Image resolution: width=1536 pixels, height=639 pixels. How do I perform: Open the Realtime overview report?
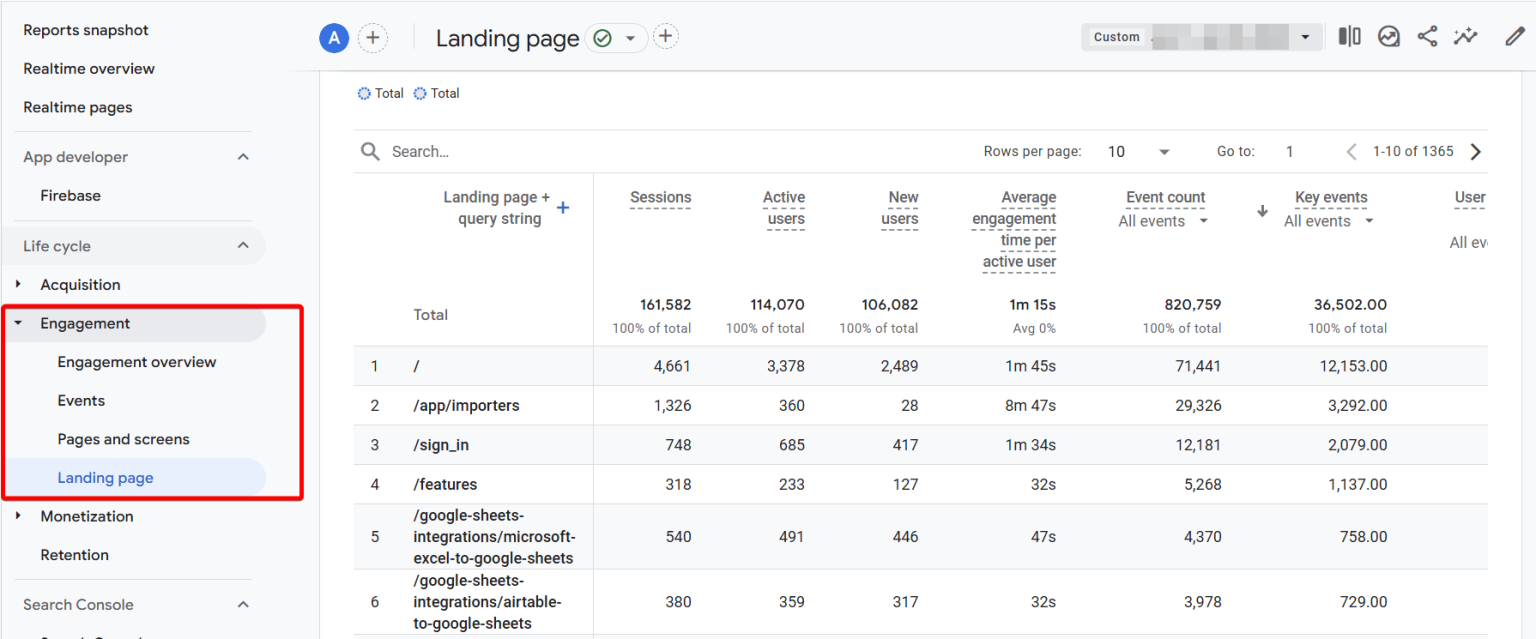[x=89, y=69]
